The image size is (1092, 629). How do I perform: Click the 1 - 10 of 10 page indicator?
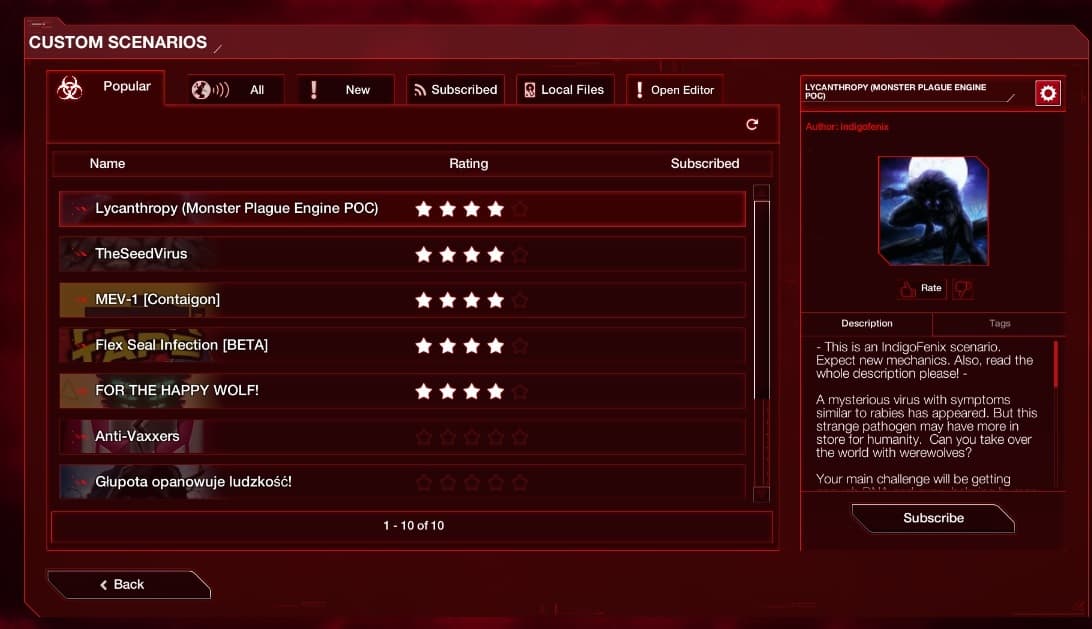click(x=414, y=526)
